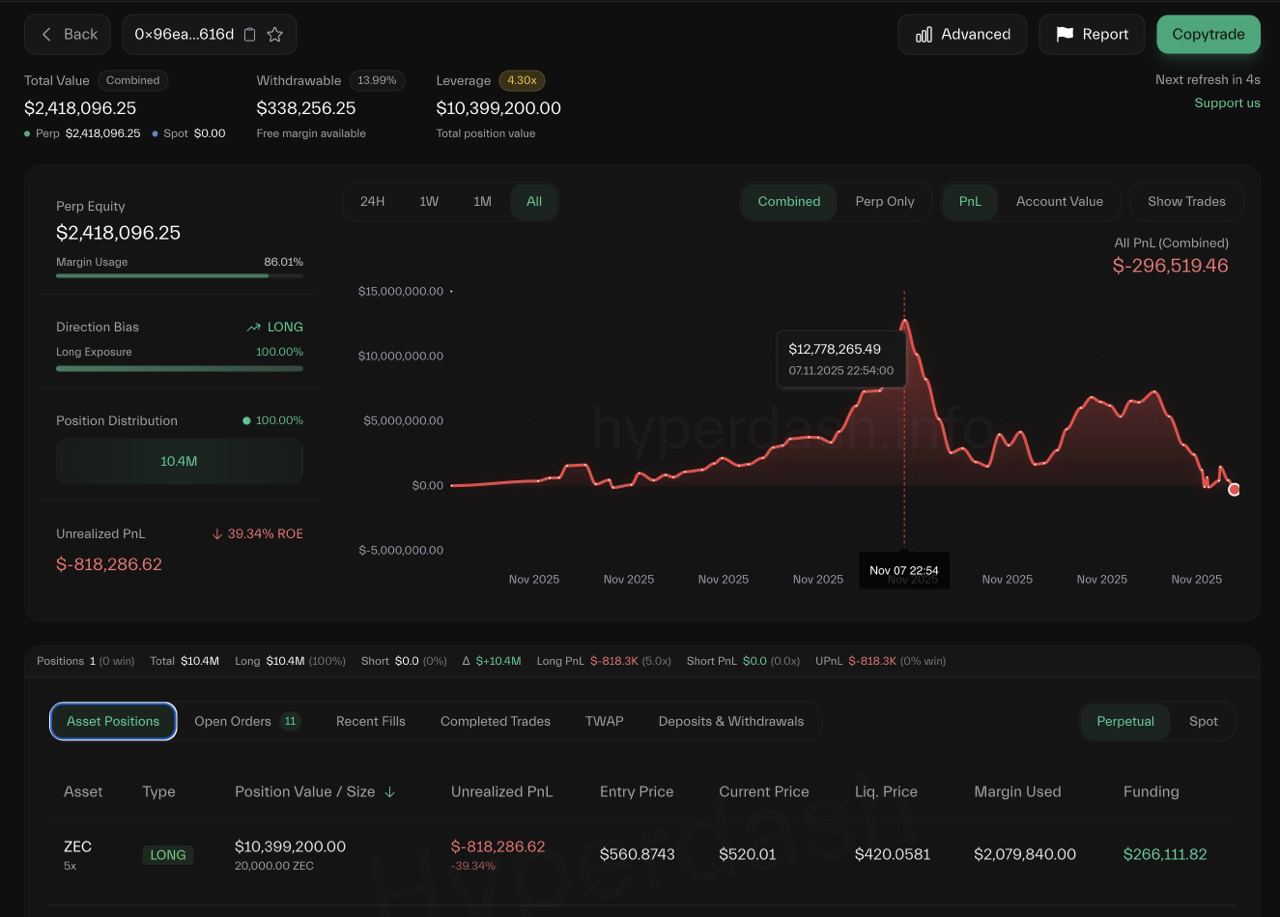
Task: Select the 1W time range
Action: click(429, 201)
